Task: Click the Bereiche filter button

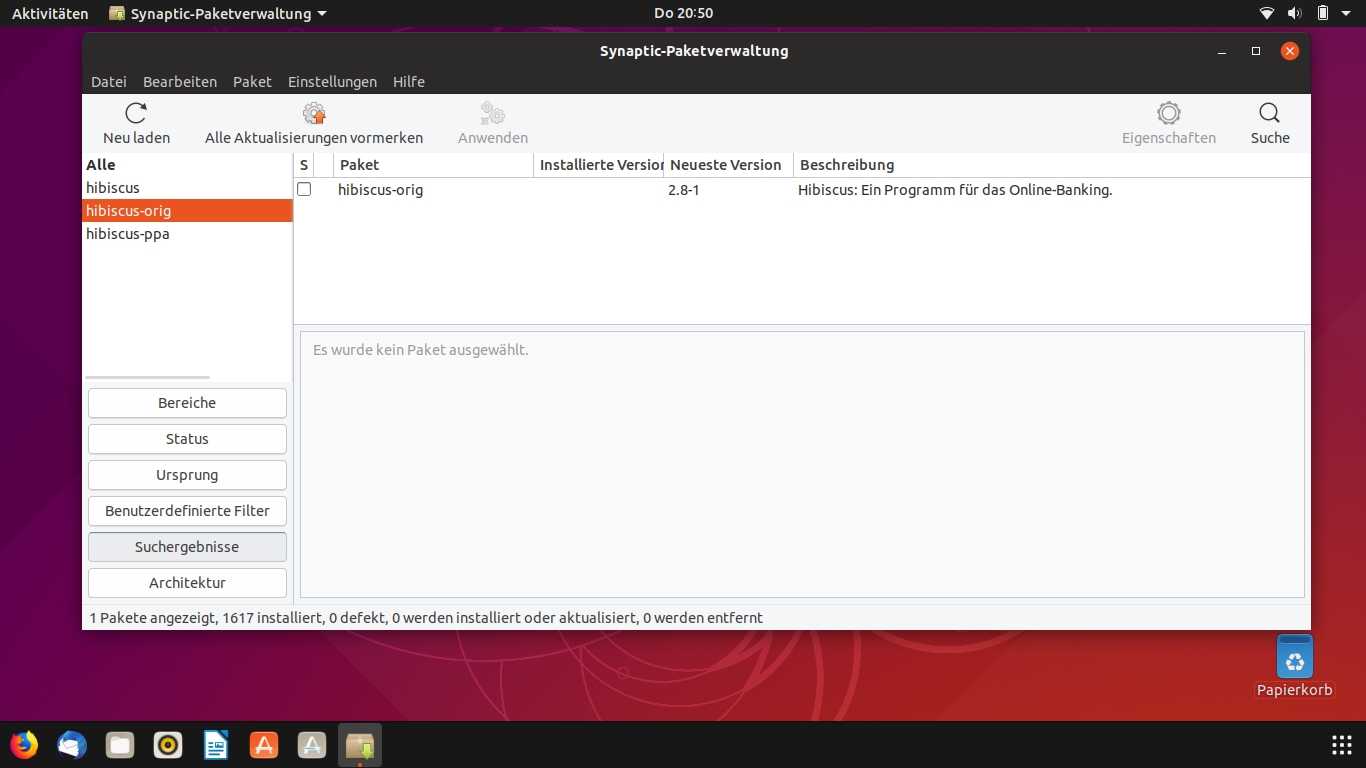Action: click(187, 403)
